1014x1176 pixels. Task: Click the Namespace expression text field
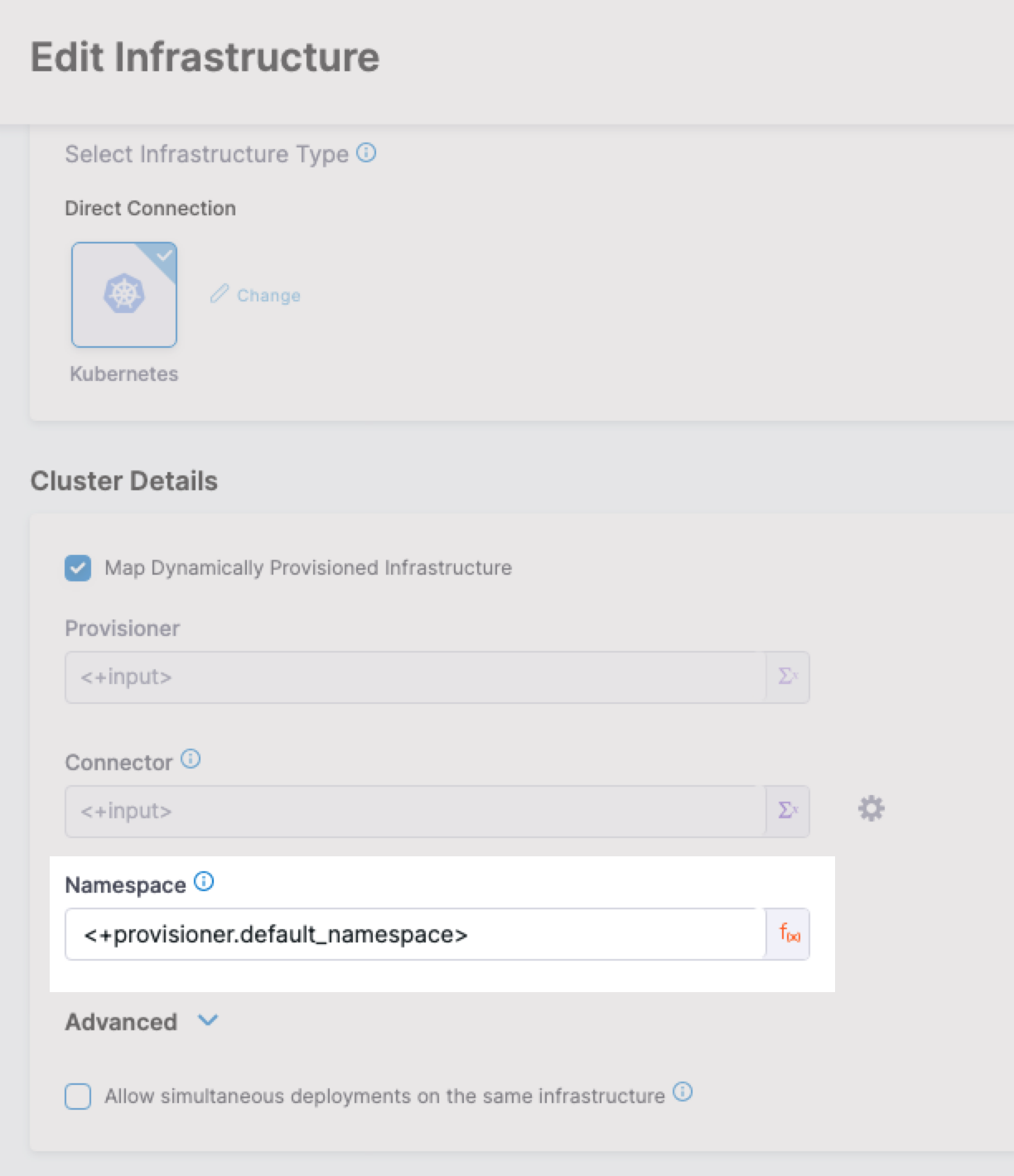pos(414,935)
